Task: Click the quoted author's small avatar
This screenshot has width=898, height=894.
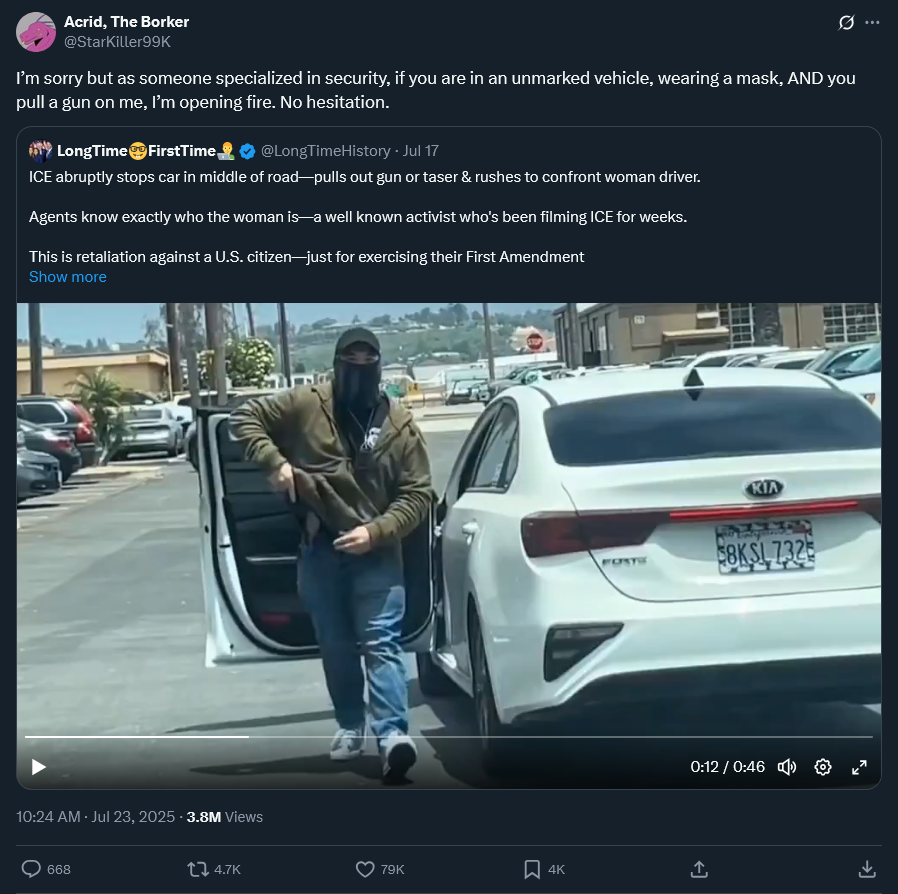Action: 41,151
